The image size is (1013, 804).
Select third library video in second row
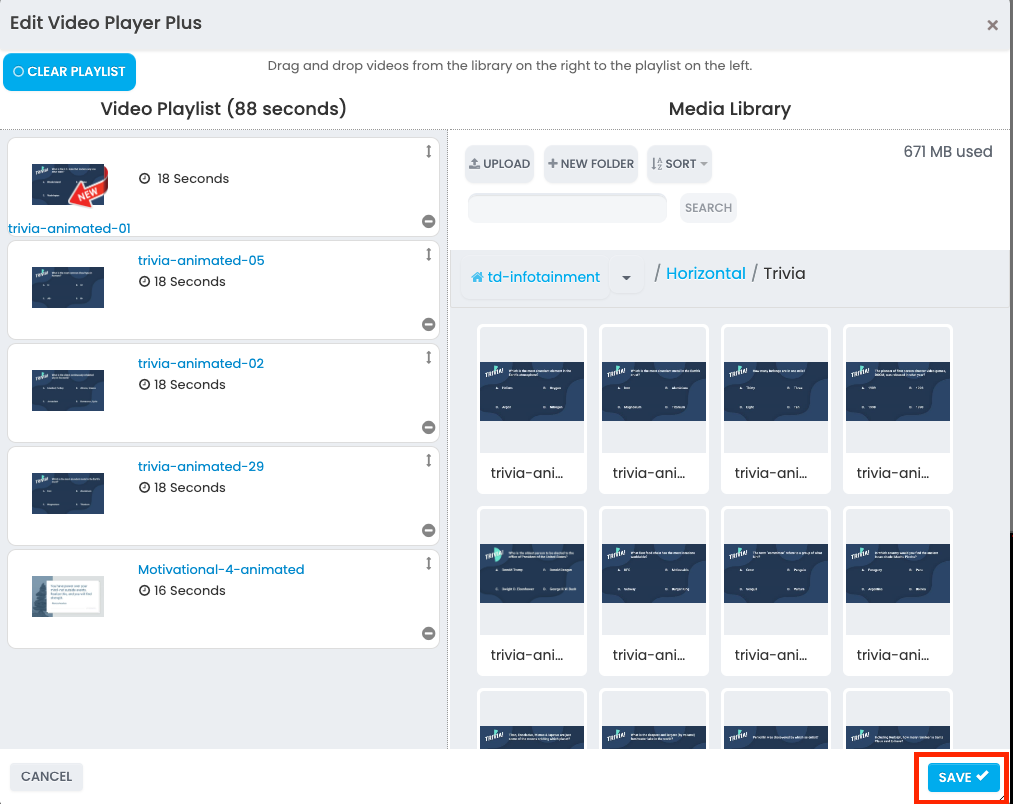point(776,591)
